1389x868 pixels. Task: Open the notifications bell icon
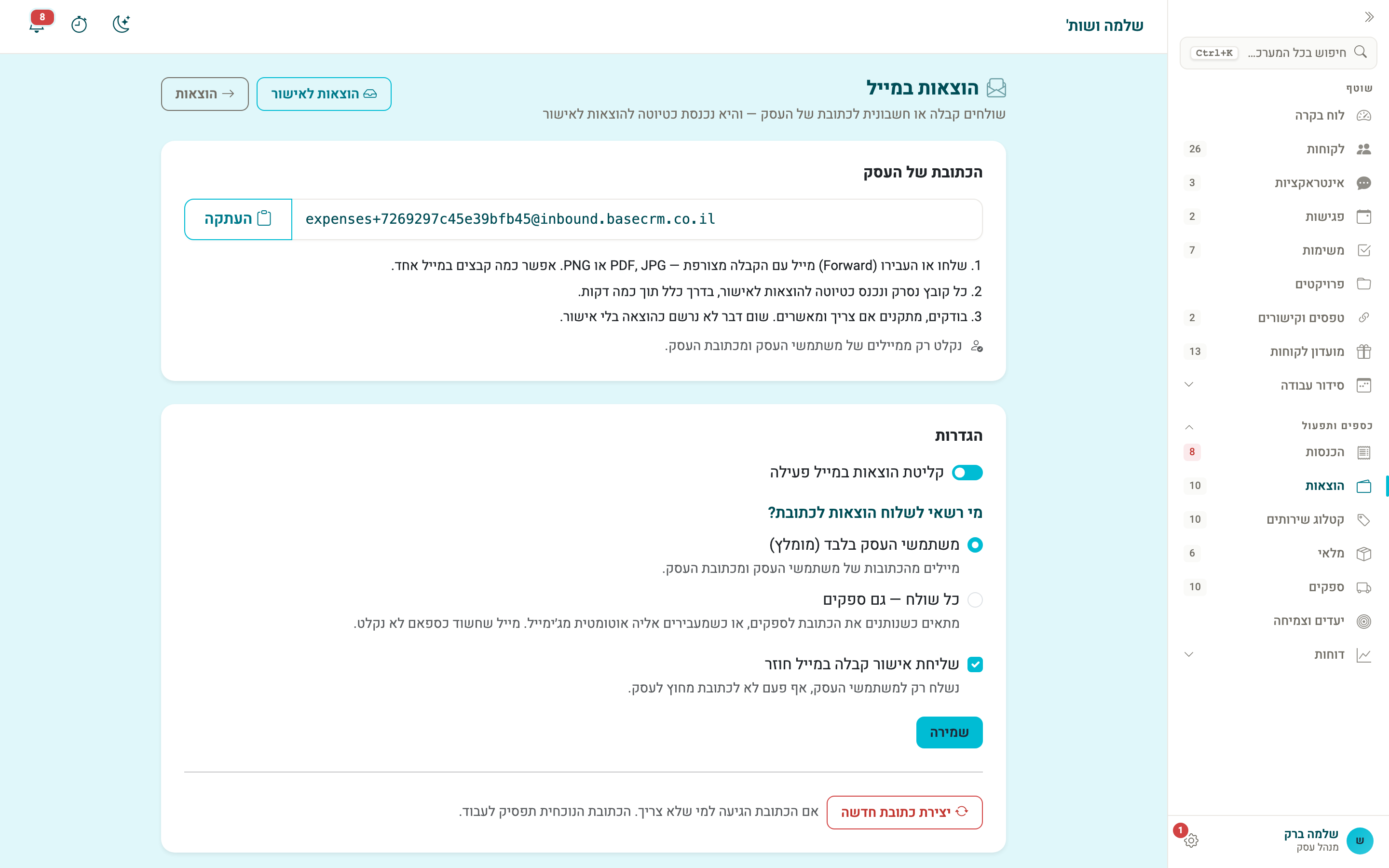coord(37,24)
